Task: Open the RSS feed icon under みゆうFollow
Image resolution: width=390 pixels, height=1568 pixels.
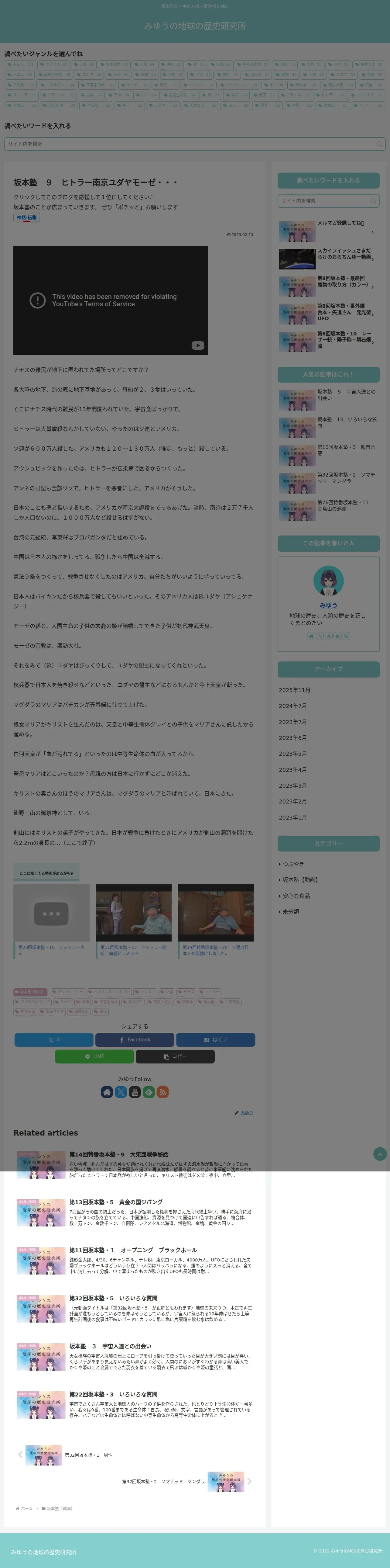Action: point(163,1092)
